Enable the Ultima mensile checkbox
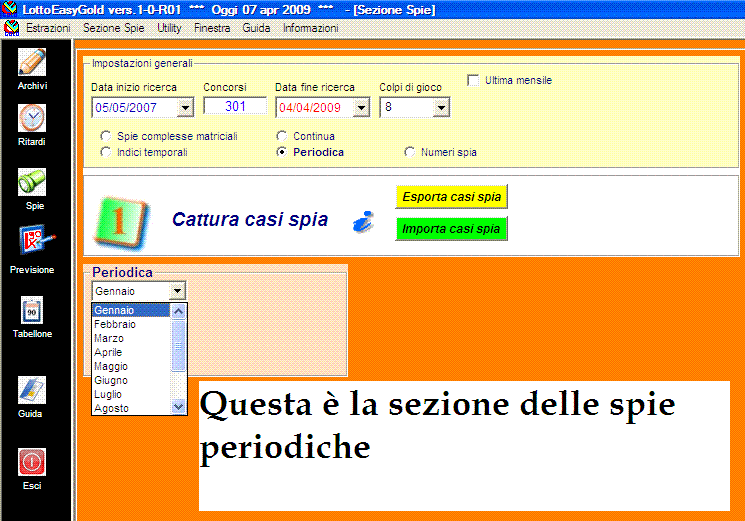This screenshot has width=745, height=521. (x=473, y=80)
